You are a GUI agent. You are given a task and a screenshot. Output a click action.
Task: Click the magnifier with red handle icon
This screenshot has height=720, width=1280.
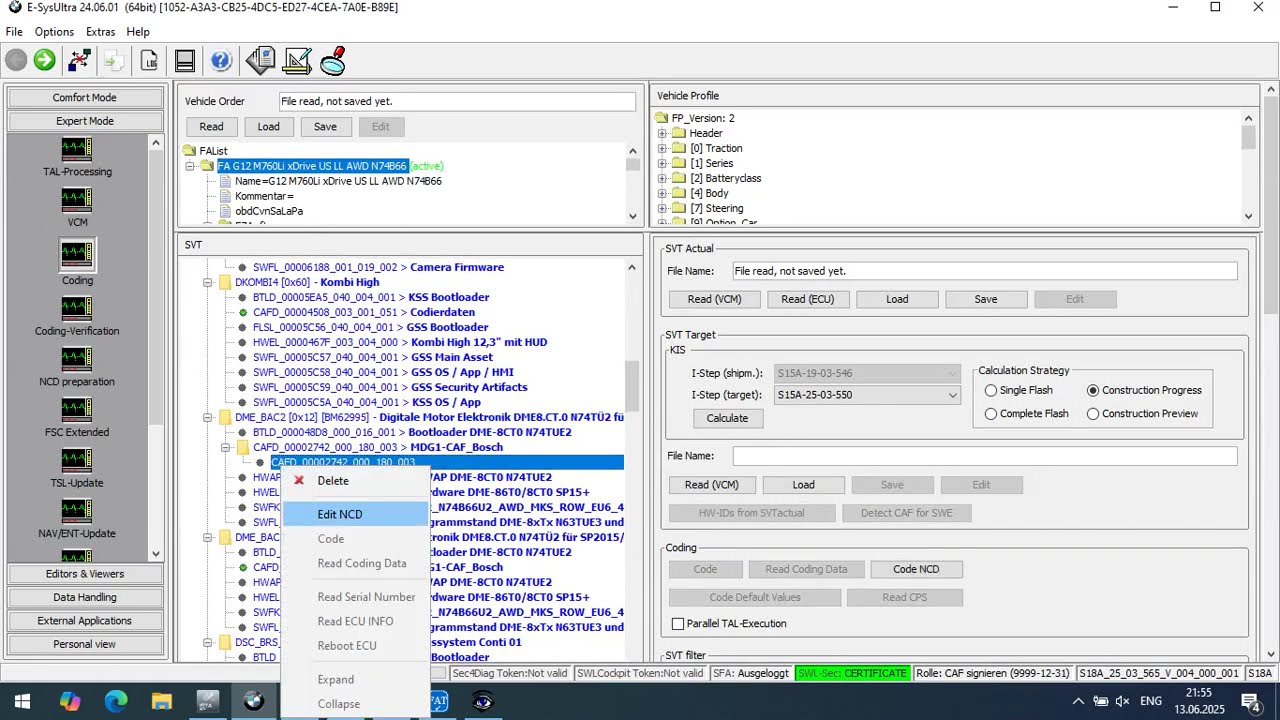click(333, 61)
